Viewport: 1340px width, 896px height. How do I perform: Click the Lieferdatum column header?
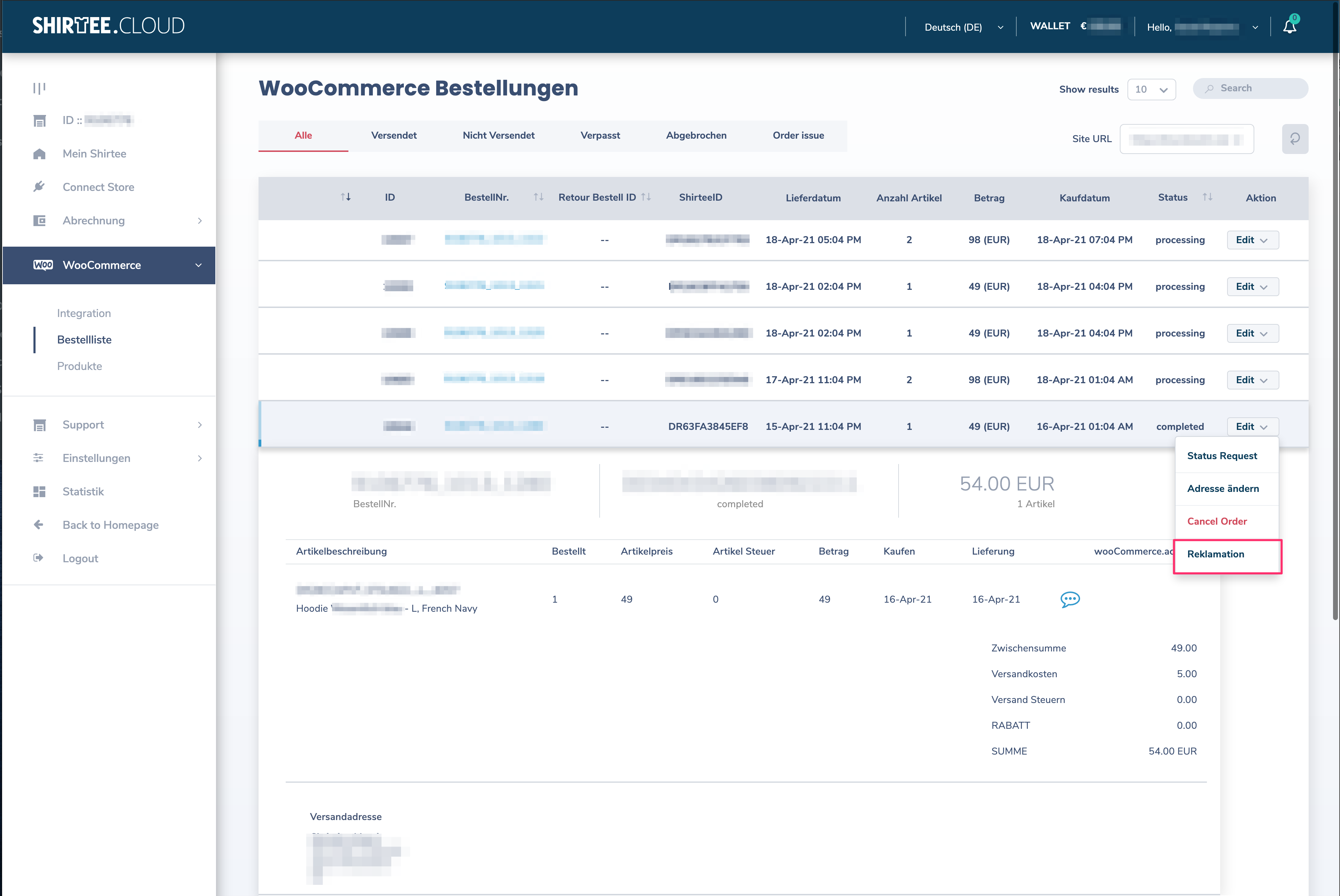coord(813,198)
